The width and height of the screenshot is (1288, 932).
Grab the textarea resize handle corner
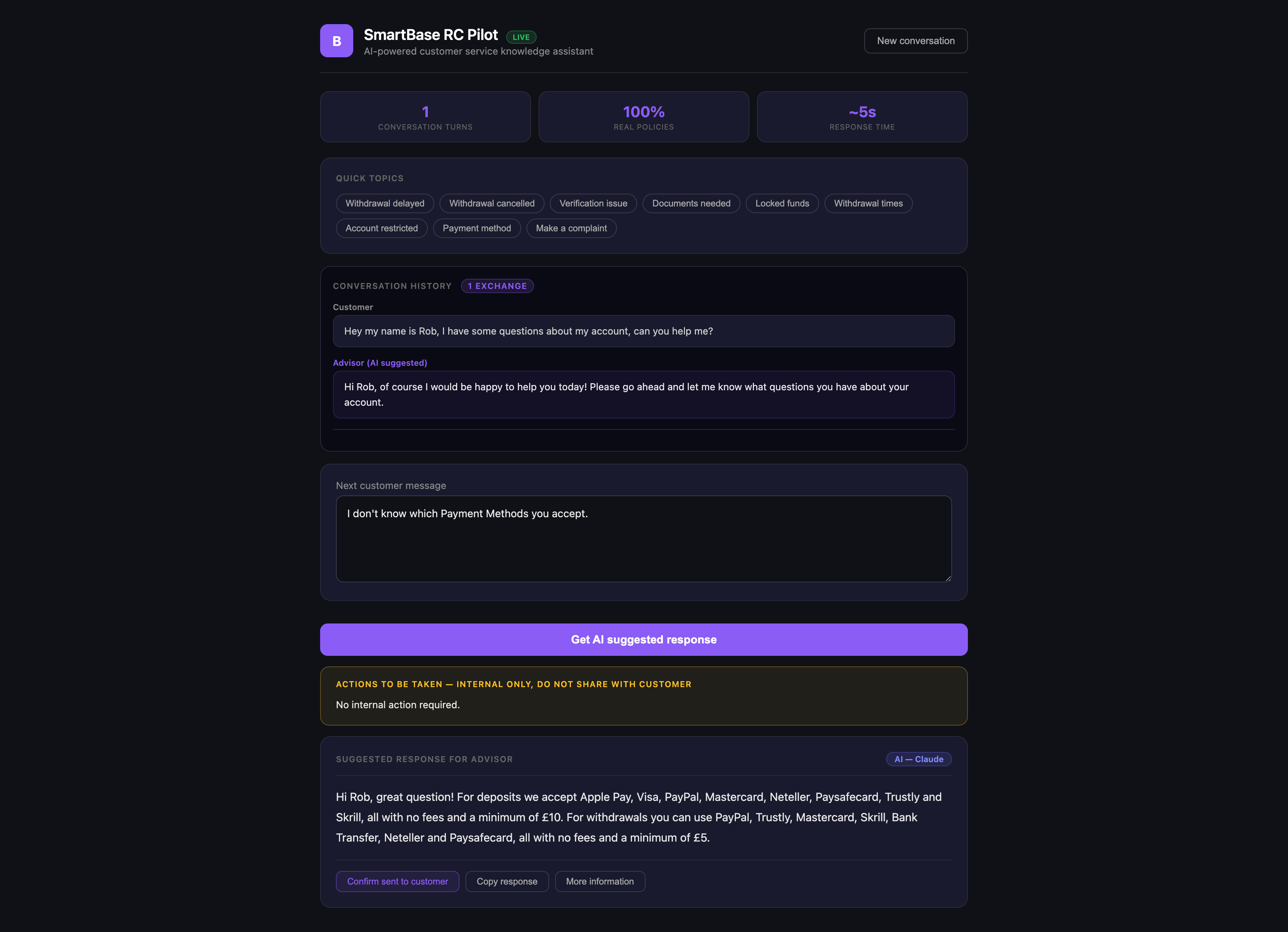click(948, 578)
